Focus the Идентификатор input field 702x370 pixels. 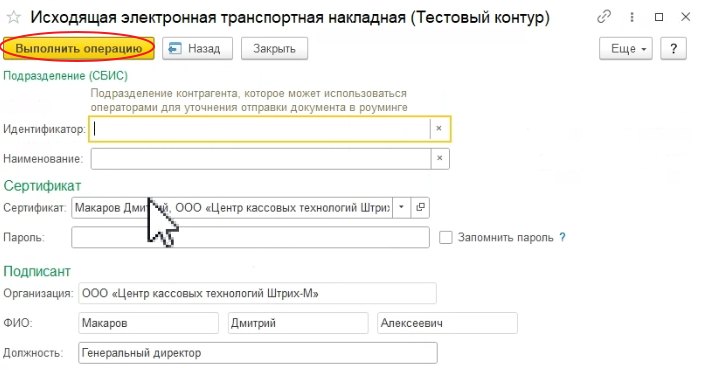click(260, 129)
